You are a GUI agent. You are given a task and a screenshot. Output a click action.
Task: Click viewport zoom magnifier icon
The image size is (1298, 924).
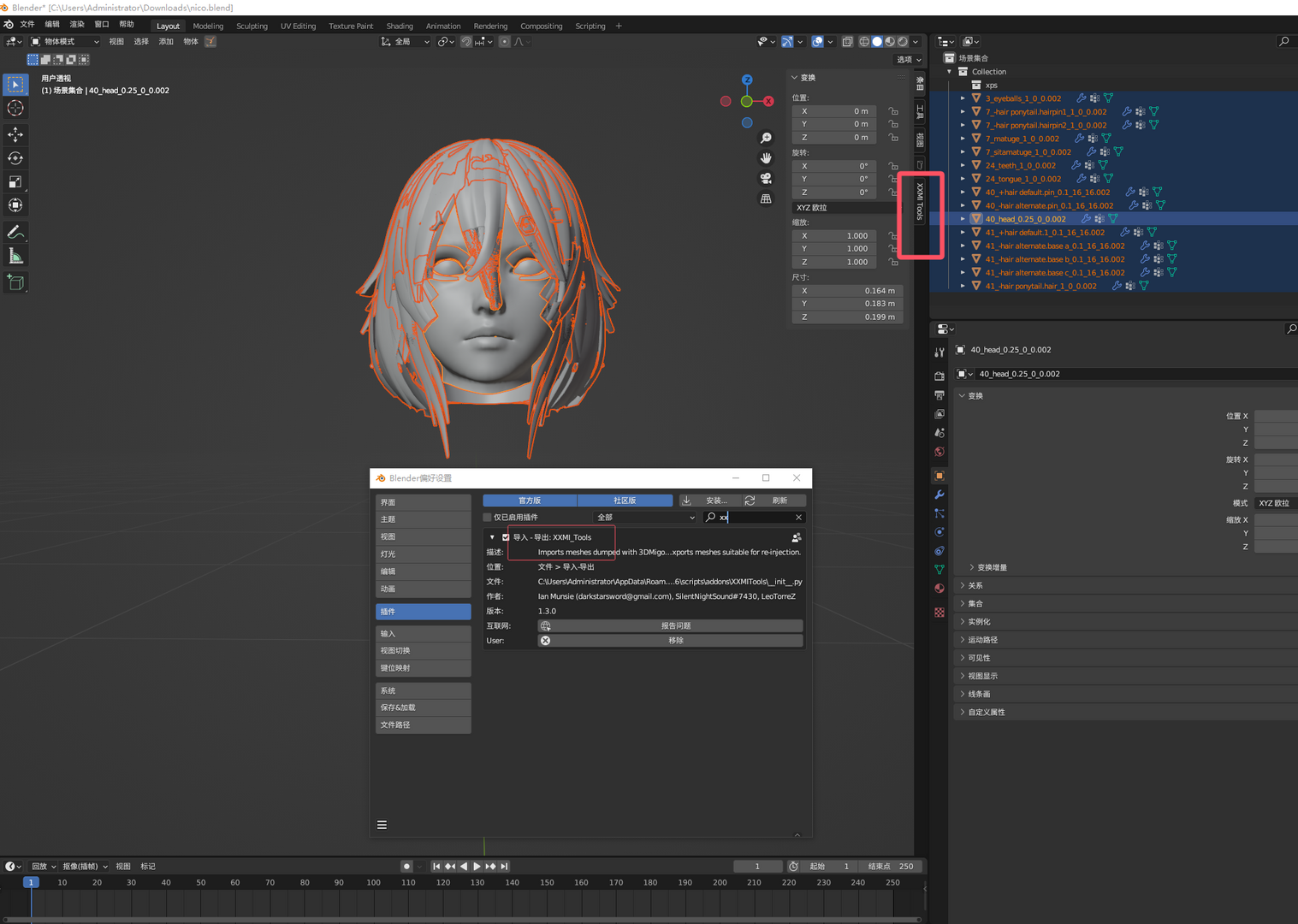[x=766, y=138]
